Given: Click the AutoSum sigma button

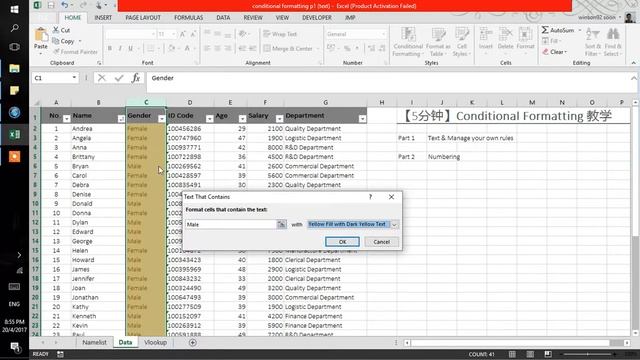Looking at the screenshot, I should (558, 30).
